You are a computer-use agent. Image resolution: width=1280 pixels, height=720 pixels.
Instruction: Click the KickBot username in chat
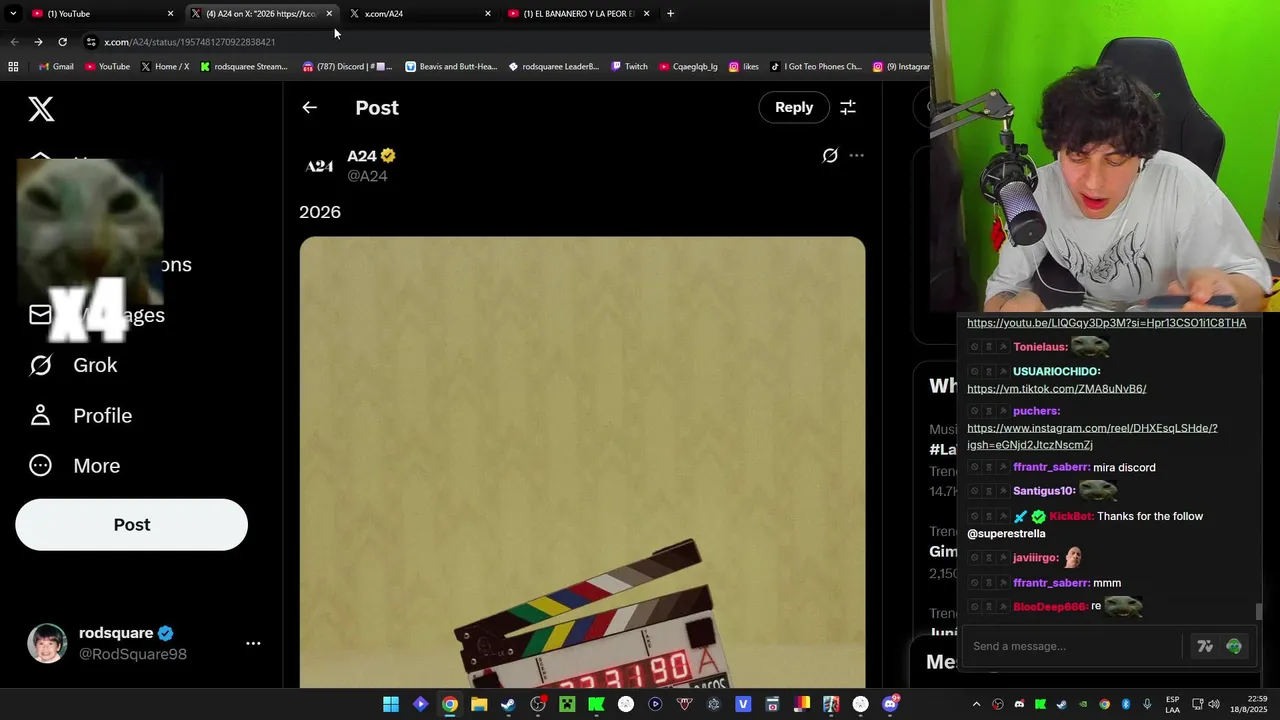(1071, 516)
